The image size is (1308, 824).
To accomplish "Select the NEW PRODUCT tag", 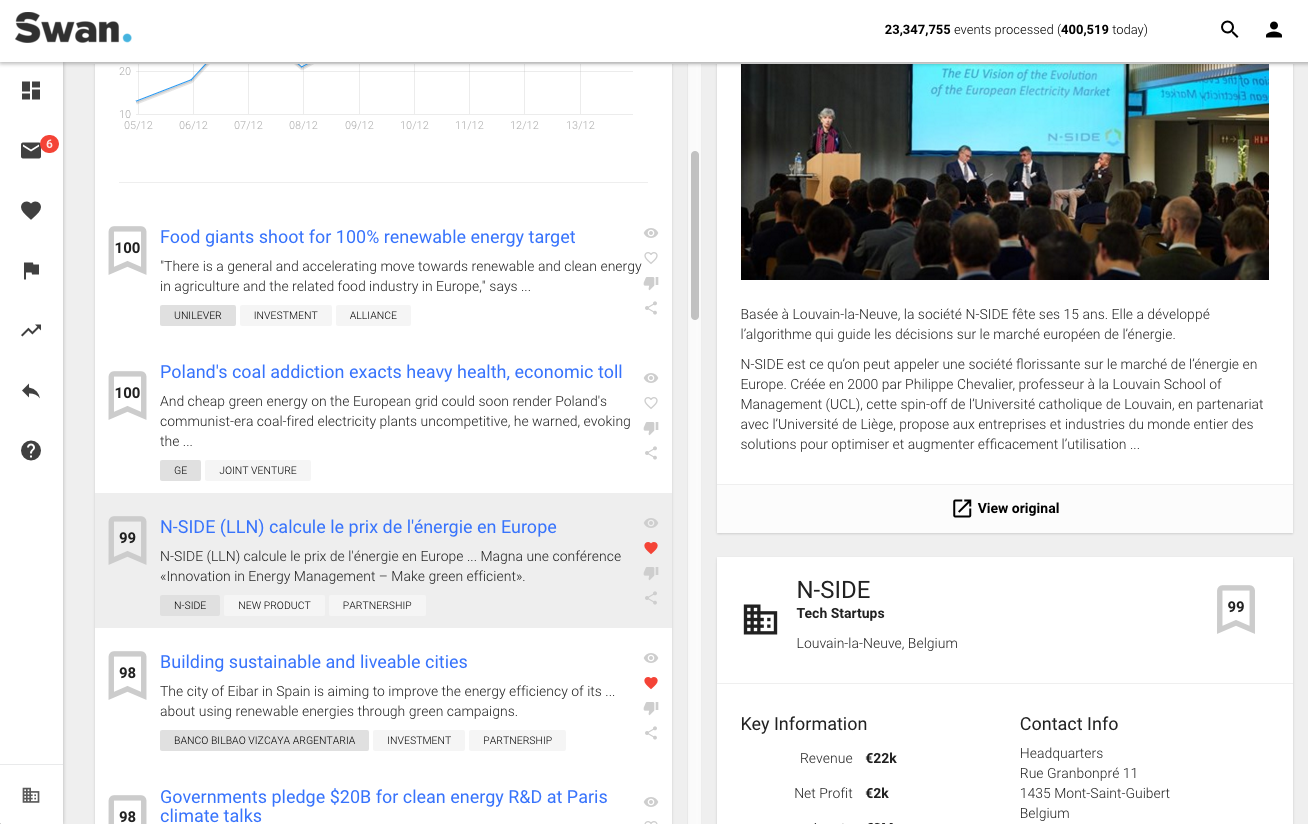I will pyautogui.click(x=274, y=605).
